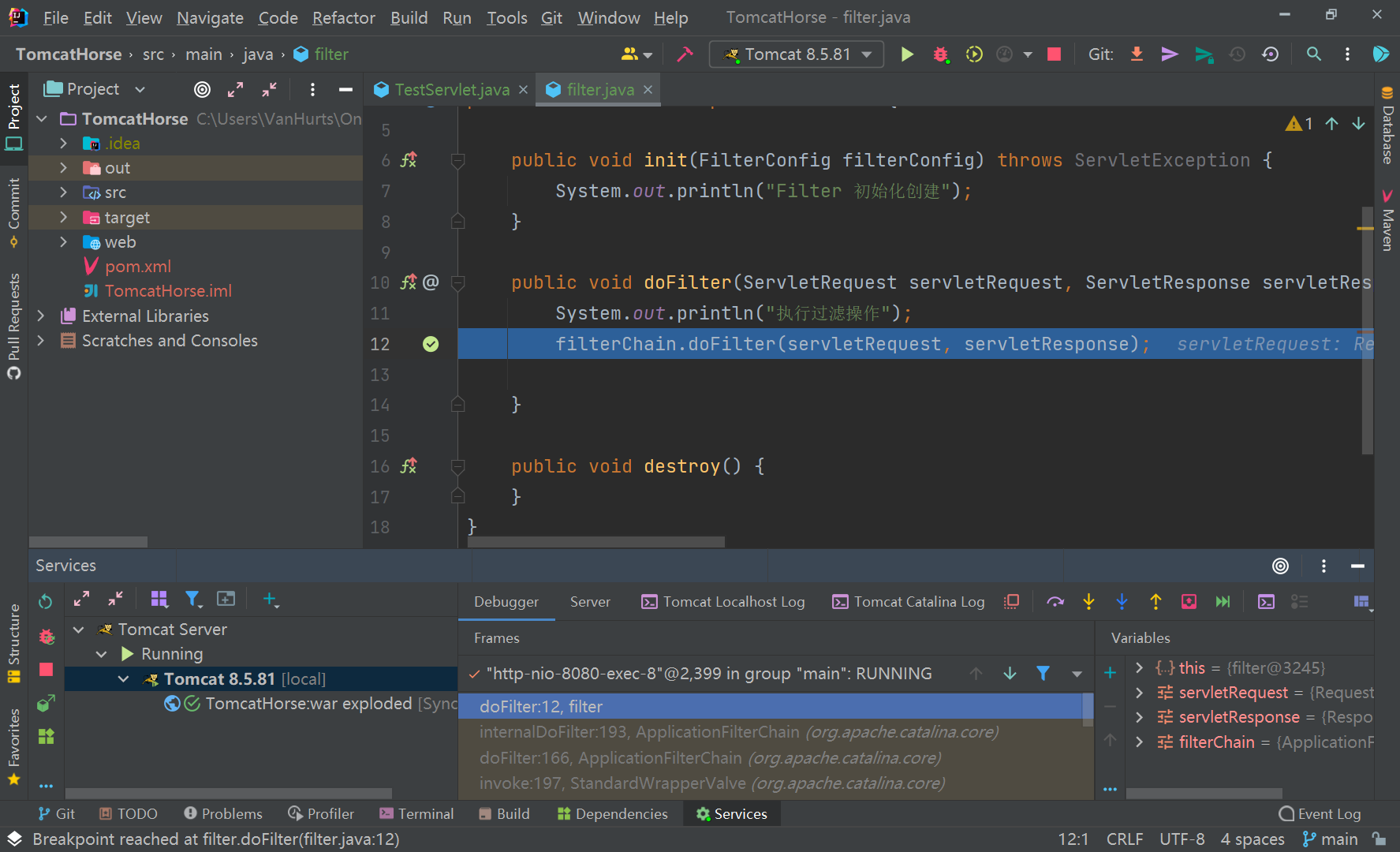Toggle the breakpoint on line 12
The height and width of the screenshot is (852, 1400).
(x=431, y=344)
